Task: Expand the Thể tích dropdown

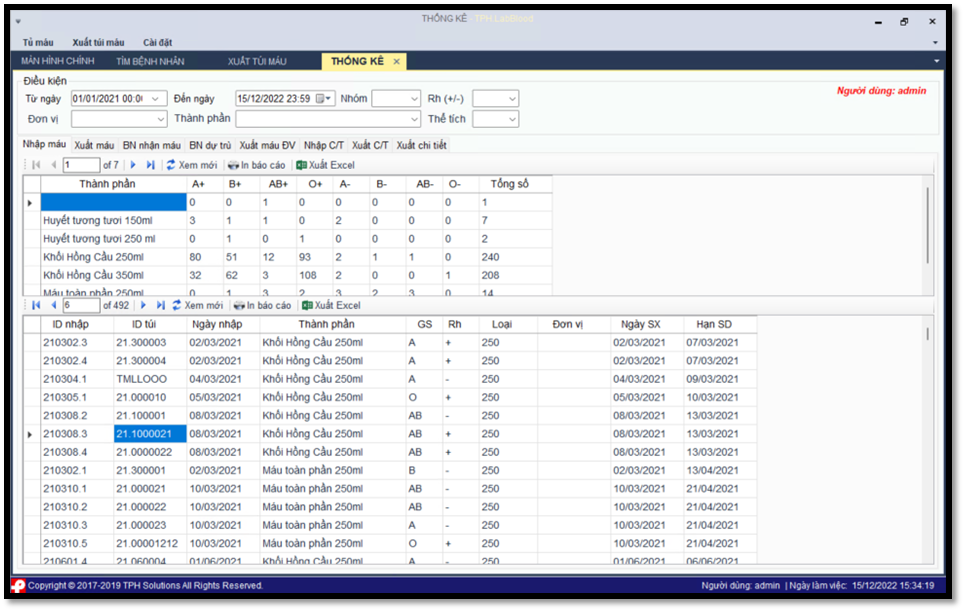Action: 512,119
